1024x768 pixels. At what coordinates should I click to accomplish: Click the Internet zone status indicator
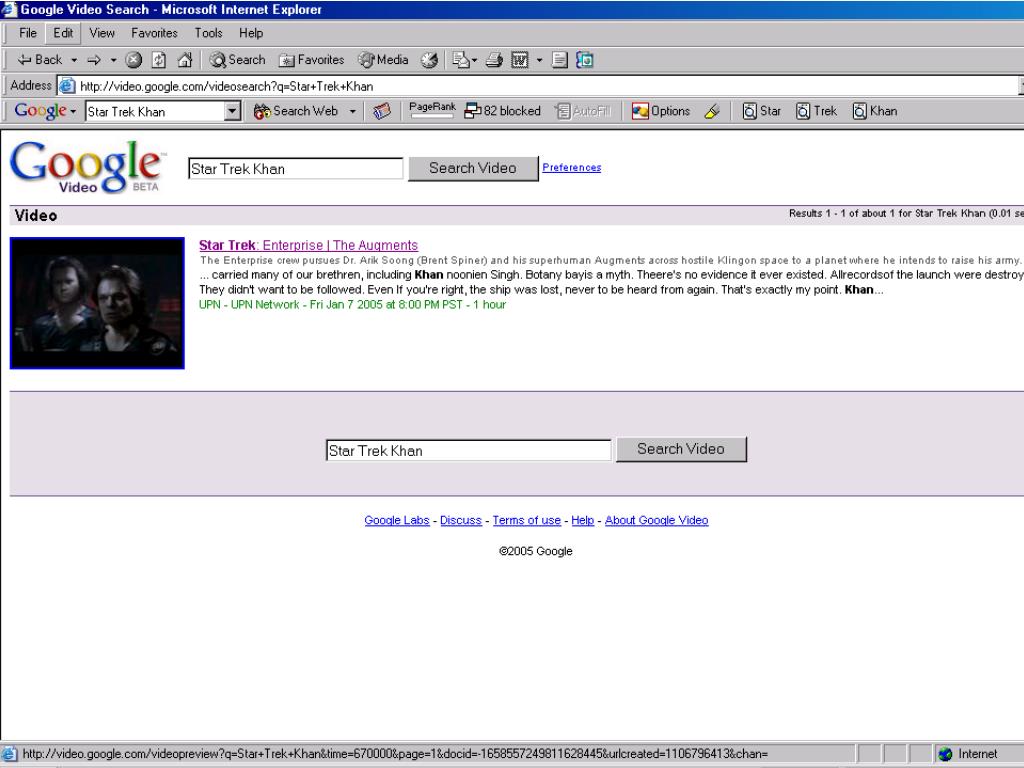coord(968,754)
